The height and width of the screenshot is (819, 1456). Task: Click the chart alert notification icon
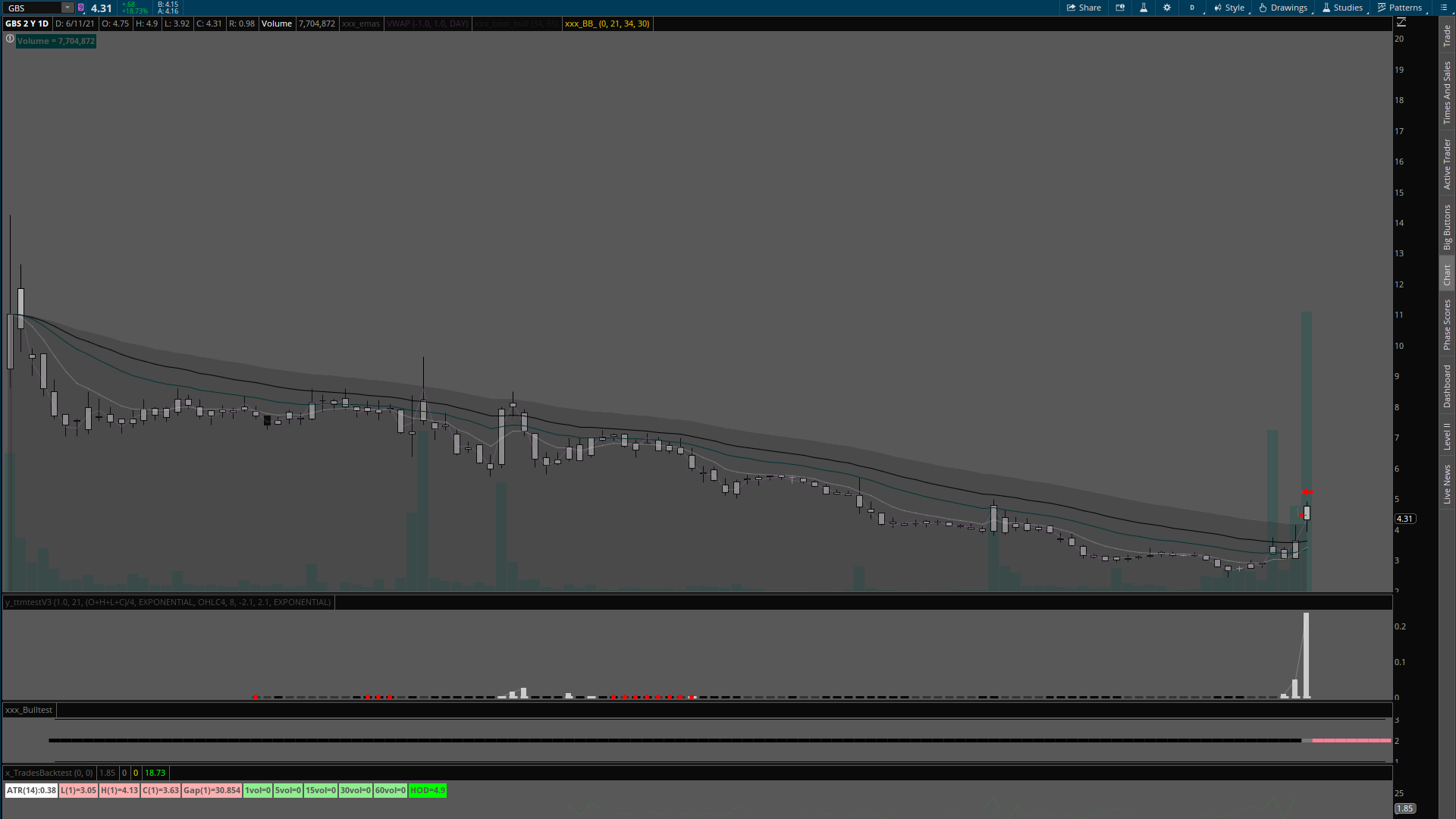tap(1120, 8)
